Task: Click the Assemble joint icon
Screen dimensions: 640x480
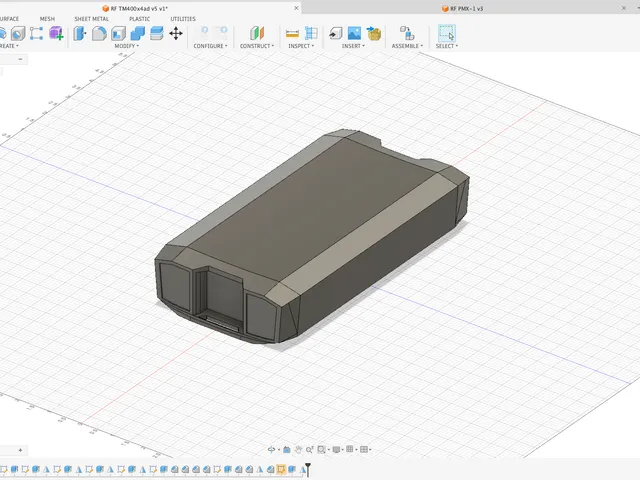Action: click(407, 33)
